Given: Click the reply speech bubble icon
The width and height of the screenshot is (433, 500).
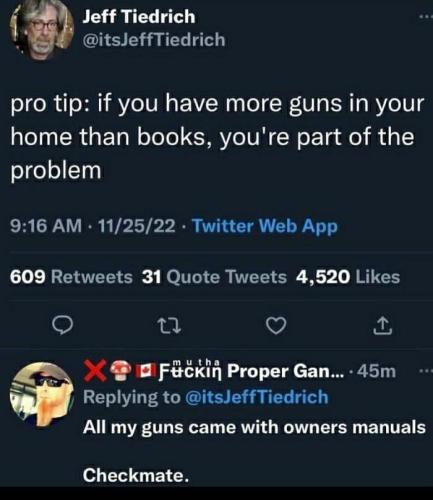Looking at the screenshot, I should tap(63, 325).
